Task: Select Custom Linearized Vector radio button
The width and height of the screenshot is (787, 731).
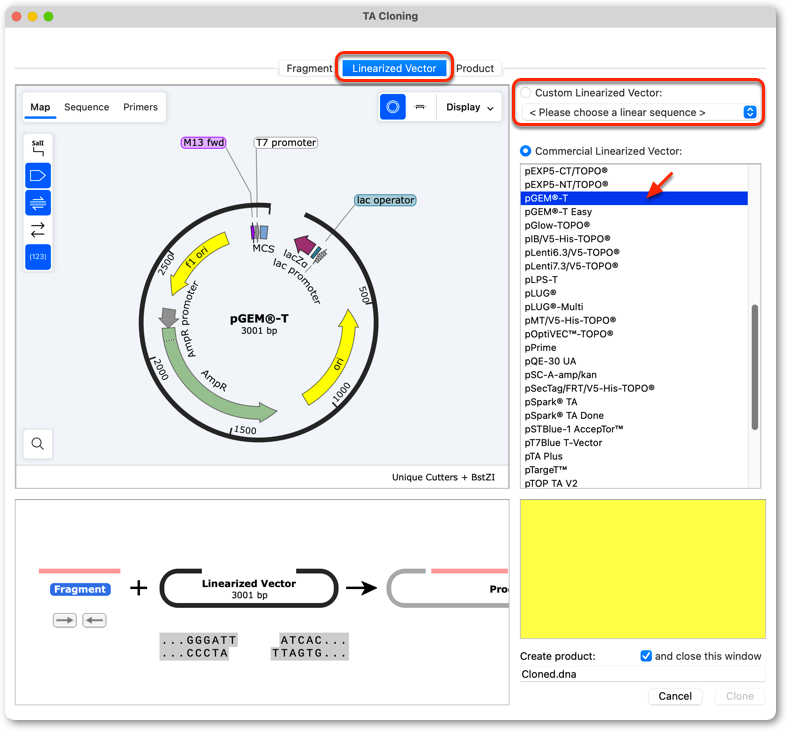Action: [x=526, y=93]
